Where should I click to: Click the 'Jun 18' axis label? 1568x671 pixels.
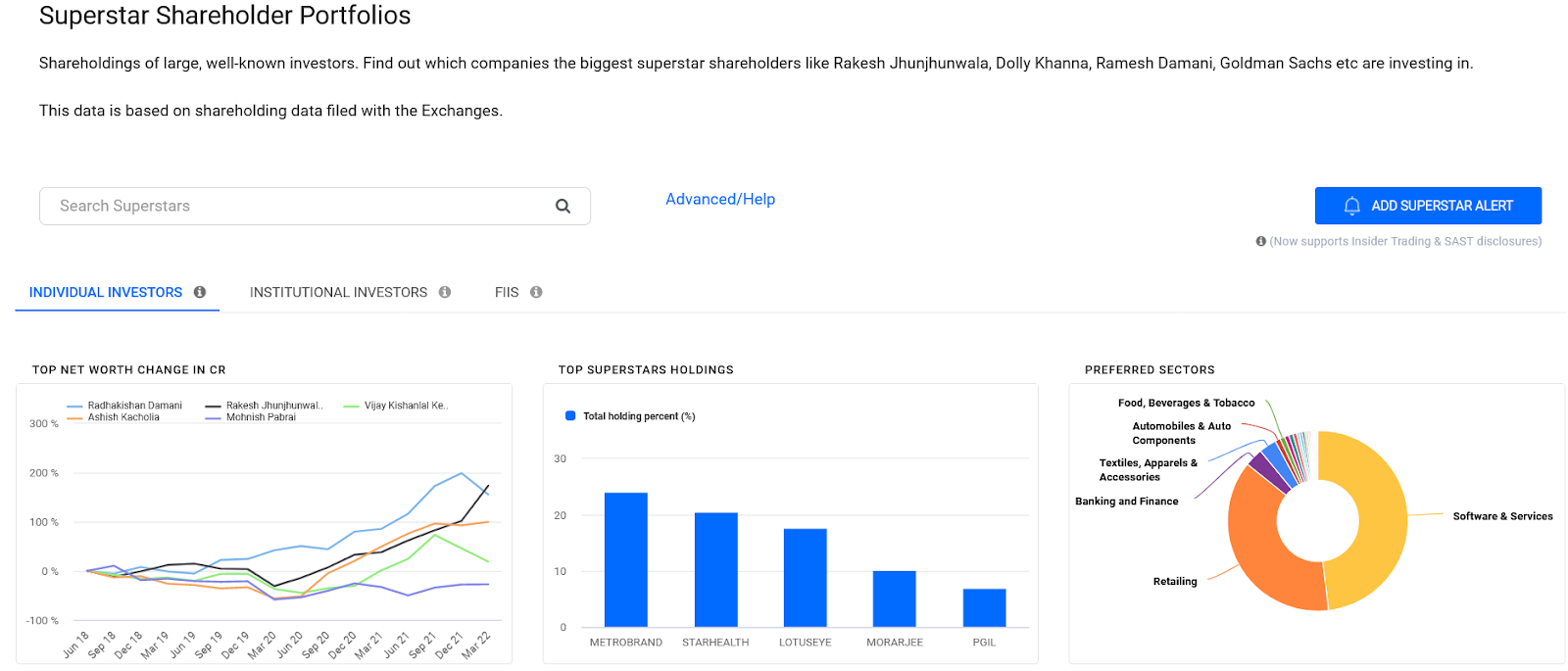(75, 645)
